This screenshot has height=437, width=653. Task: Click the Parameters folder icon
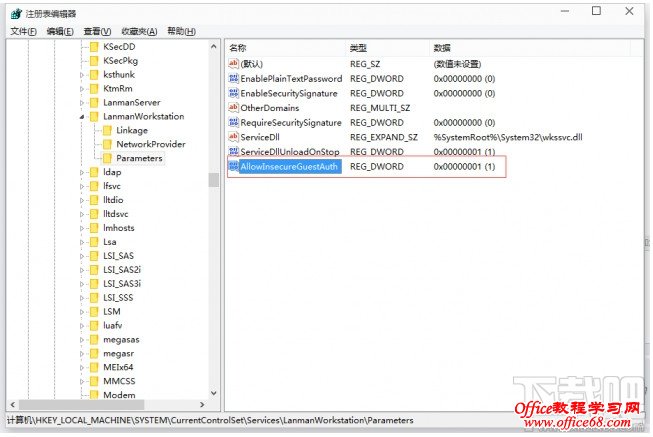(107, 158)
